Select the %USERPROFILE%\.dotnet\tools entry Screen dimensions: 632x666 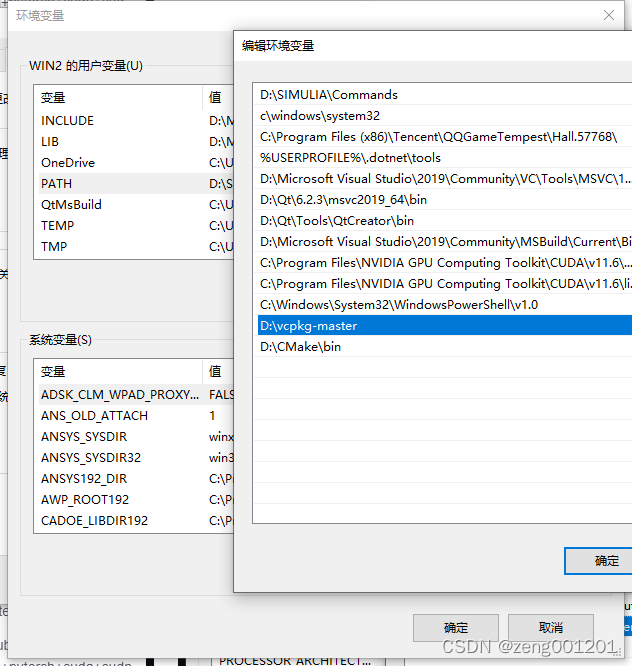coord(443,158)
